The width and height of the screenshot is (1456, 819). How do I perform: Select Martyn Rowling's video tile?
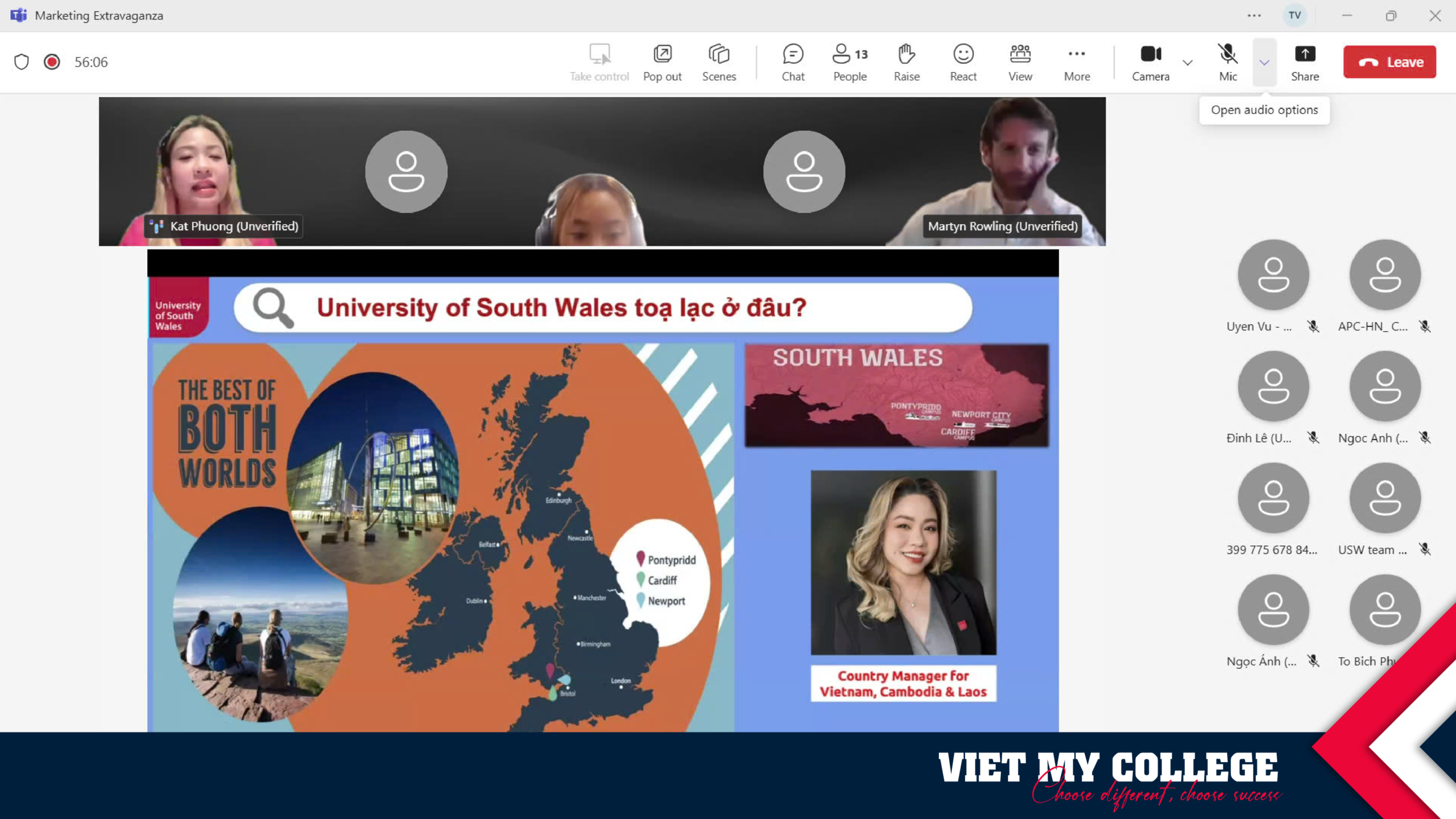(1001, 171)
